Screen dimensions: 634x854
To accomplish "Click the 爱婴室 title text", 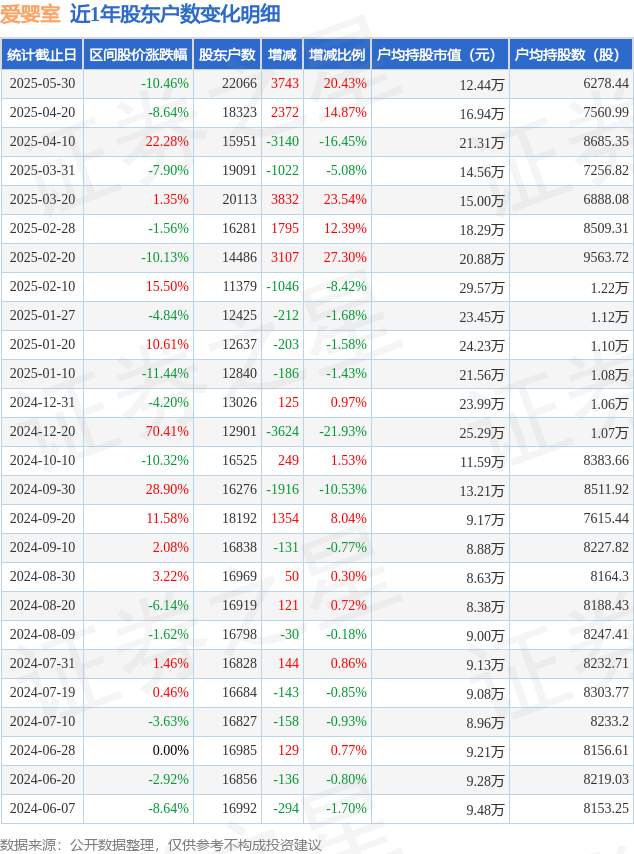I will pyautogui.click(x=30, y=14).
